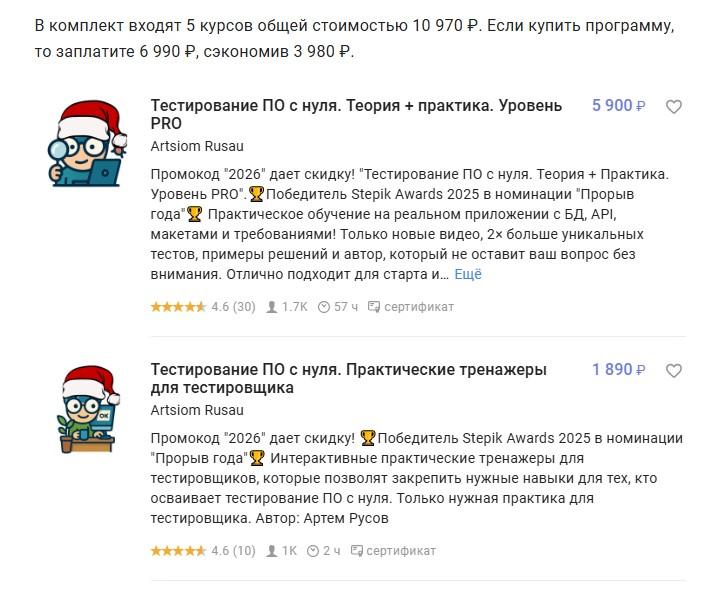Expand description with the "Ещё" link
The height and width of the screenshot is (591, 717).
pos(468,274)
